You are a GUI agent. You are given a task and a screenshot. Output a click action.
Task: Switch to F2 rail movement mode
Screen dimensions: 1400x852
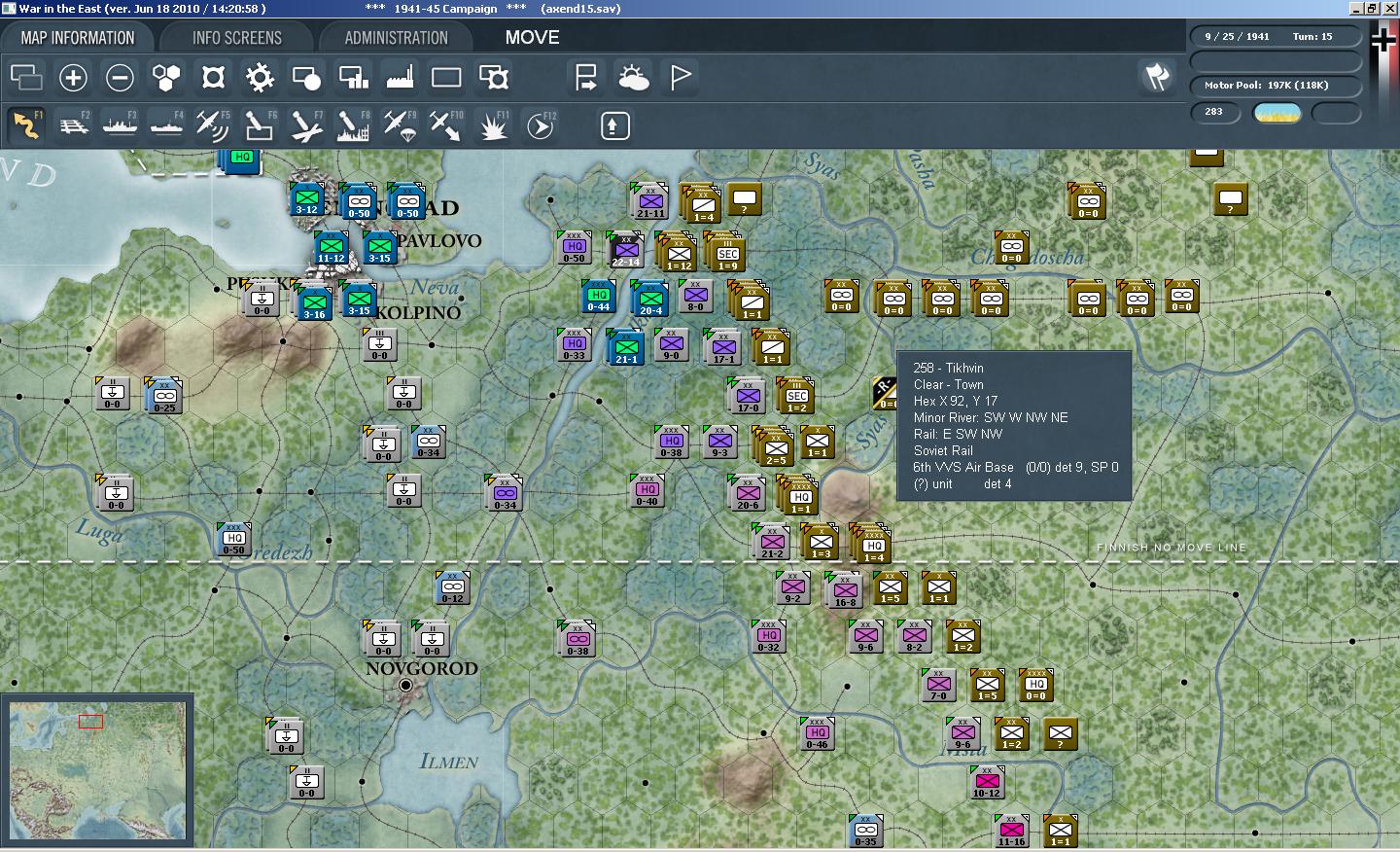pyautogui.click(x=73, y=125)
